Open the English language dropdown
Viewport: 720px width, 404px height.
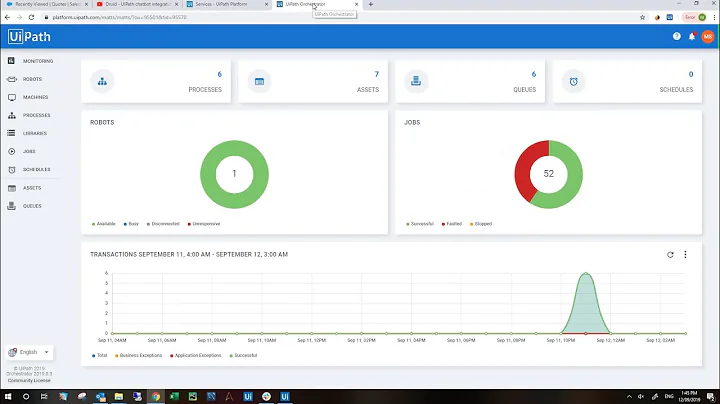pyautogui.click(x=29, y=352)
